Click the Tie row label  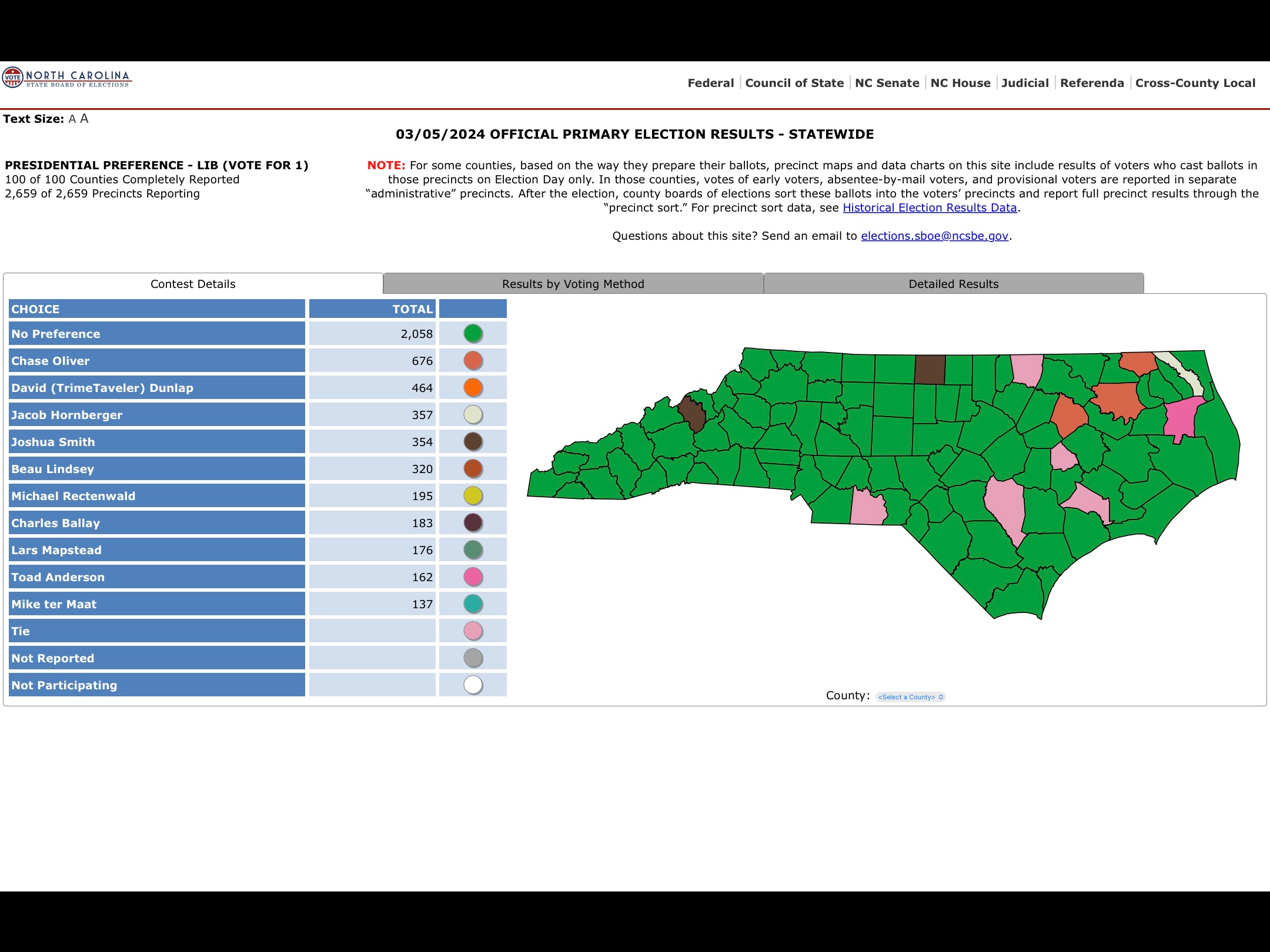(x=157, y=631)
